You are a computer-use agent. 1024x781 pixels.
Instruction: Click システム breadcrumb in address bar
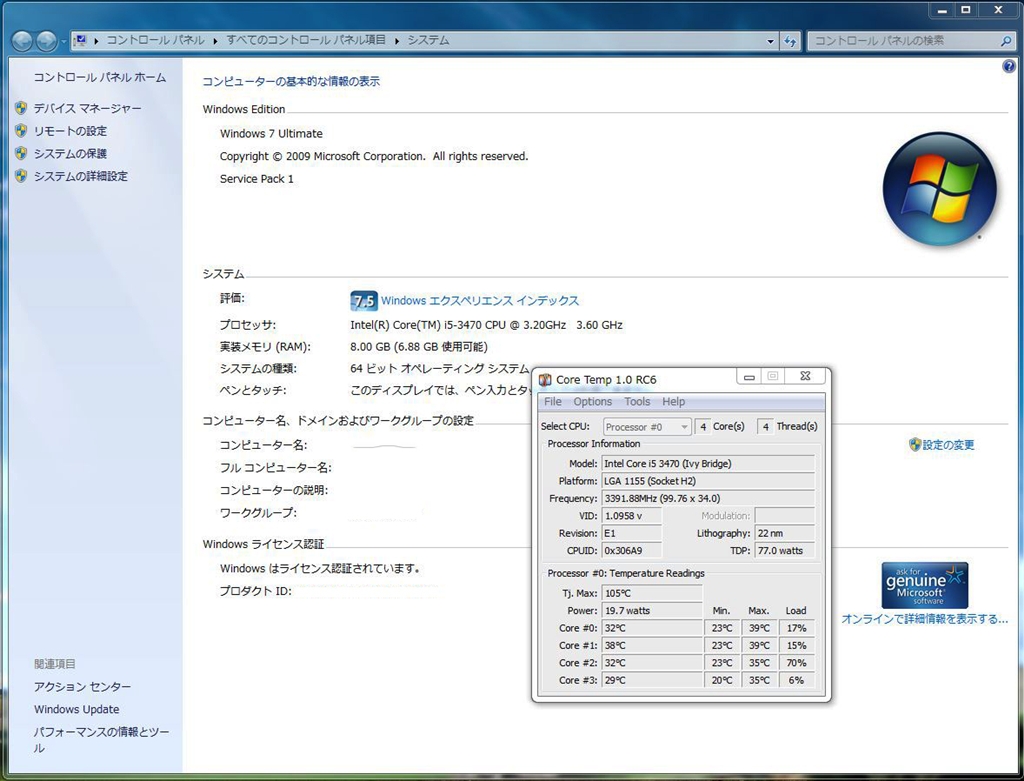[x=428, y=40]
